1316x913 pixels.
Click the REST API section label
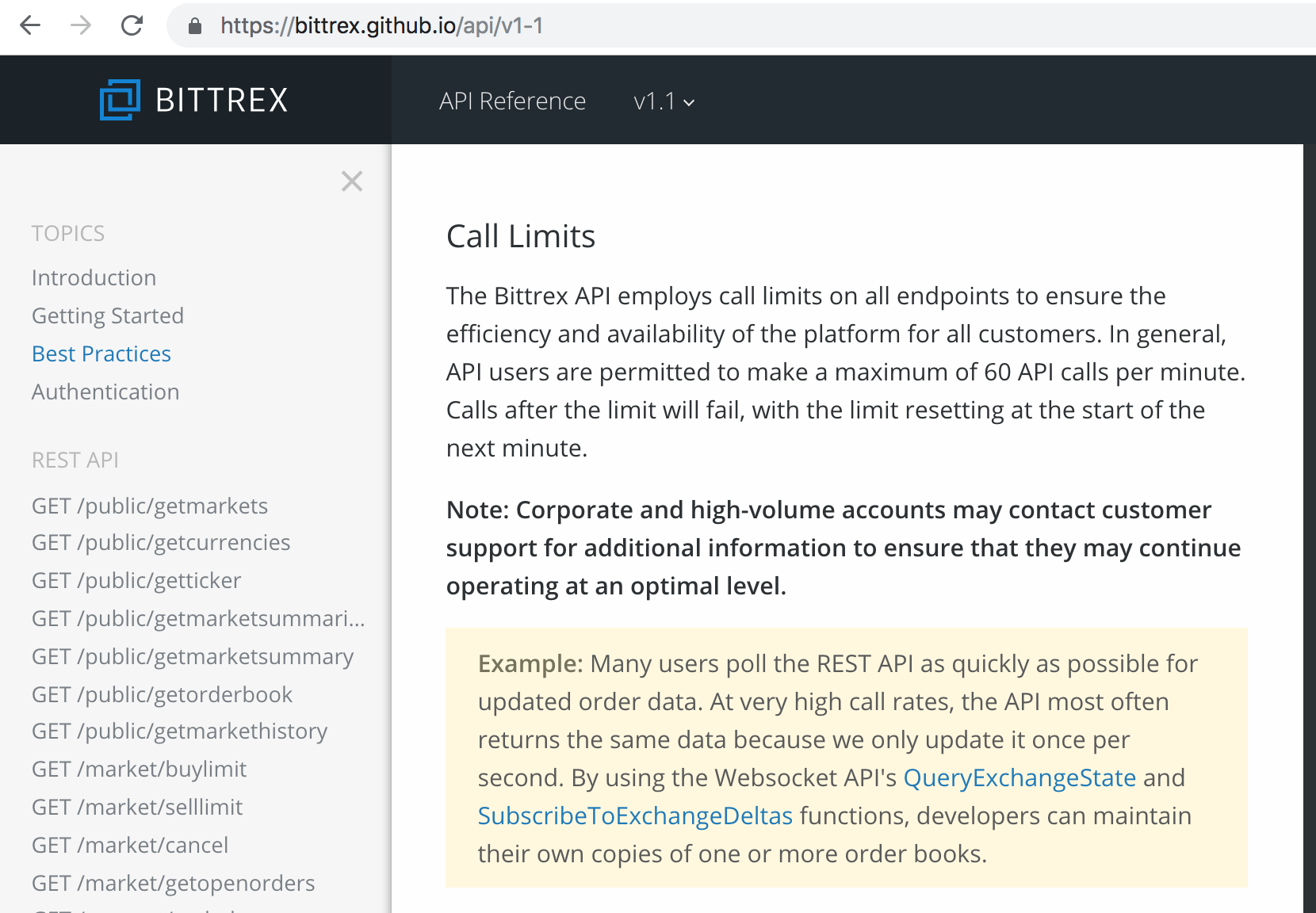75,460
